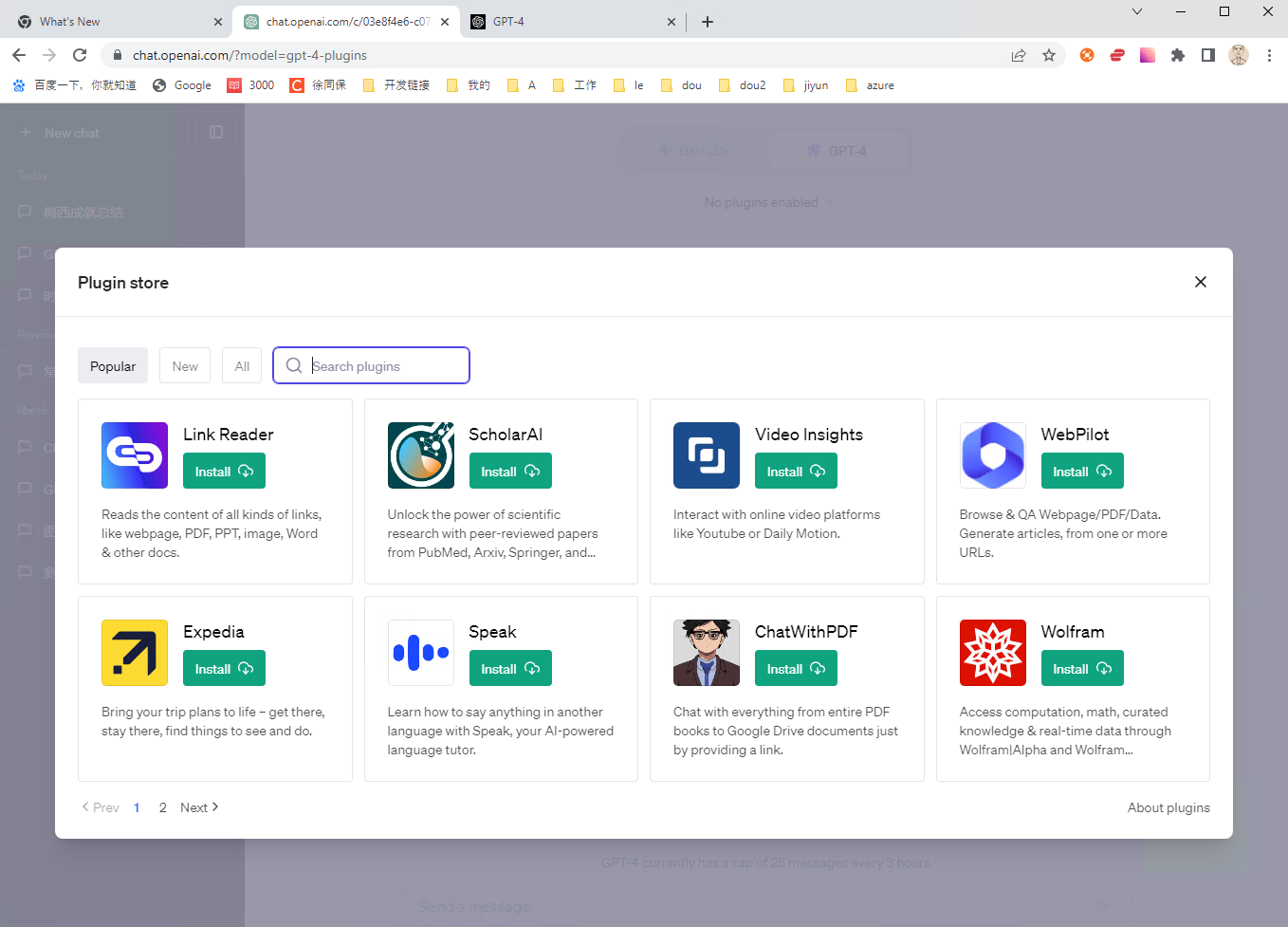Install the ChatWithPDF plugin

point(796,669)
